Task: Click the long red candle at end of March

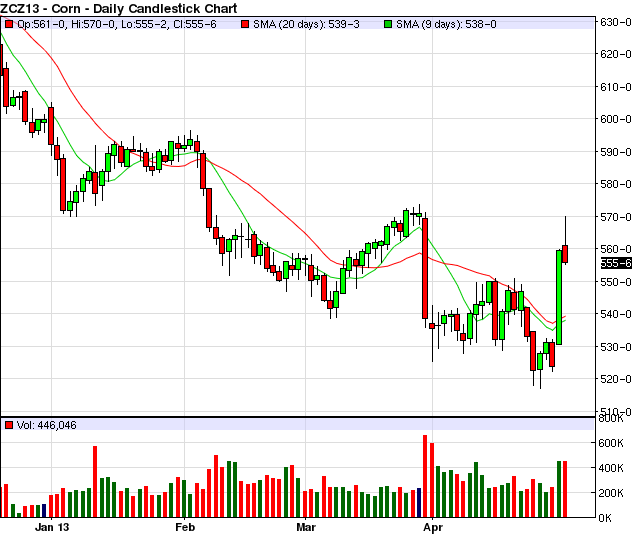Action: tap(425, 268)
